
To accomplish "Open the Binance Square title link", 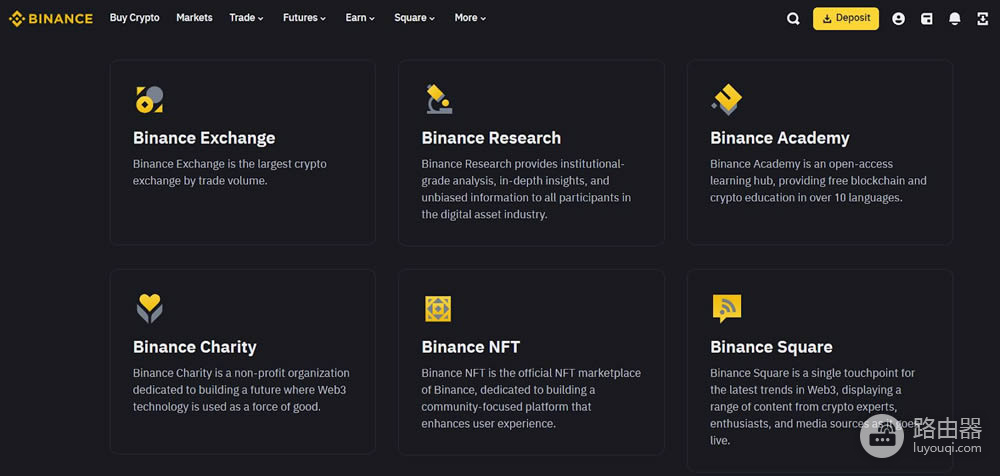I will [x=771, y=347].
